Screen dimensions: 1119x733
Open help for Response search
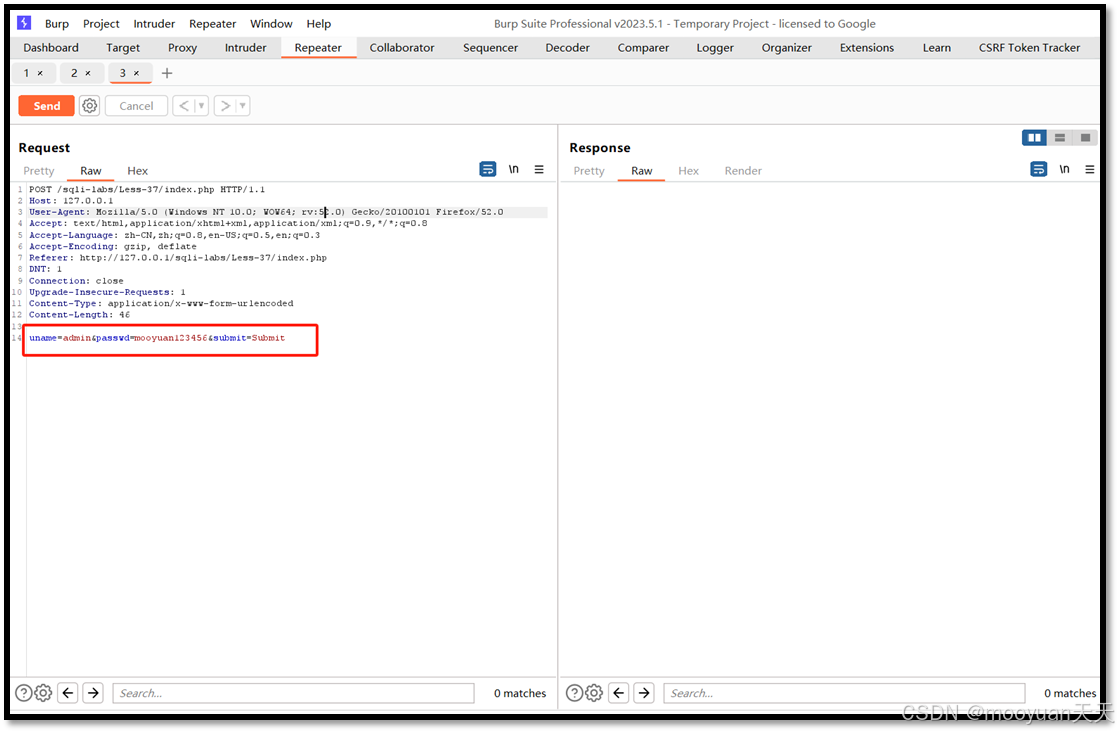(574, 692)
